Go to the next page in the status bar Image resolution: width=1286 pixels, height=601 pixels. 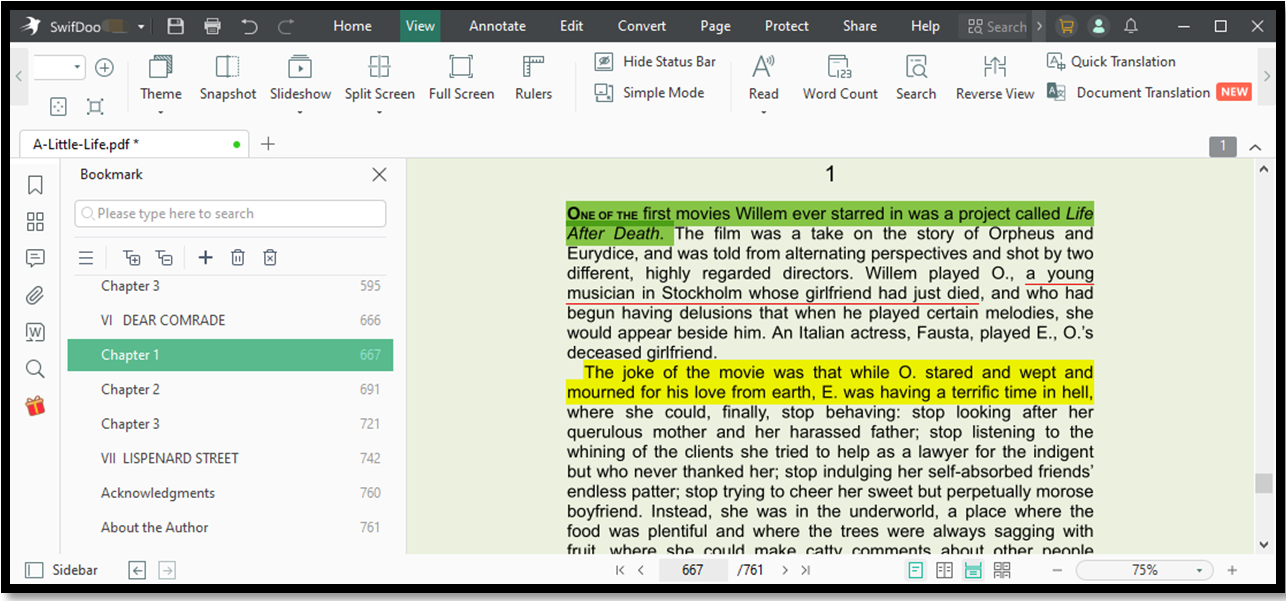point(785,570)
